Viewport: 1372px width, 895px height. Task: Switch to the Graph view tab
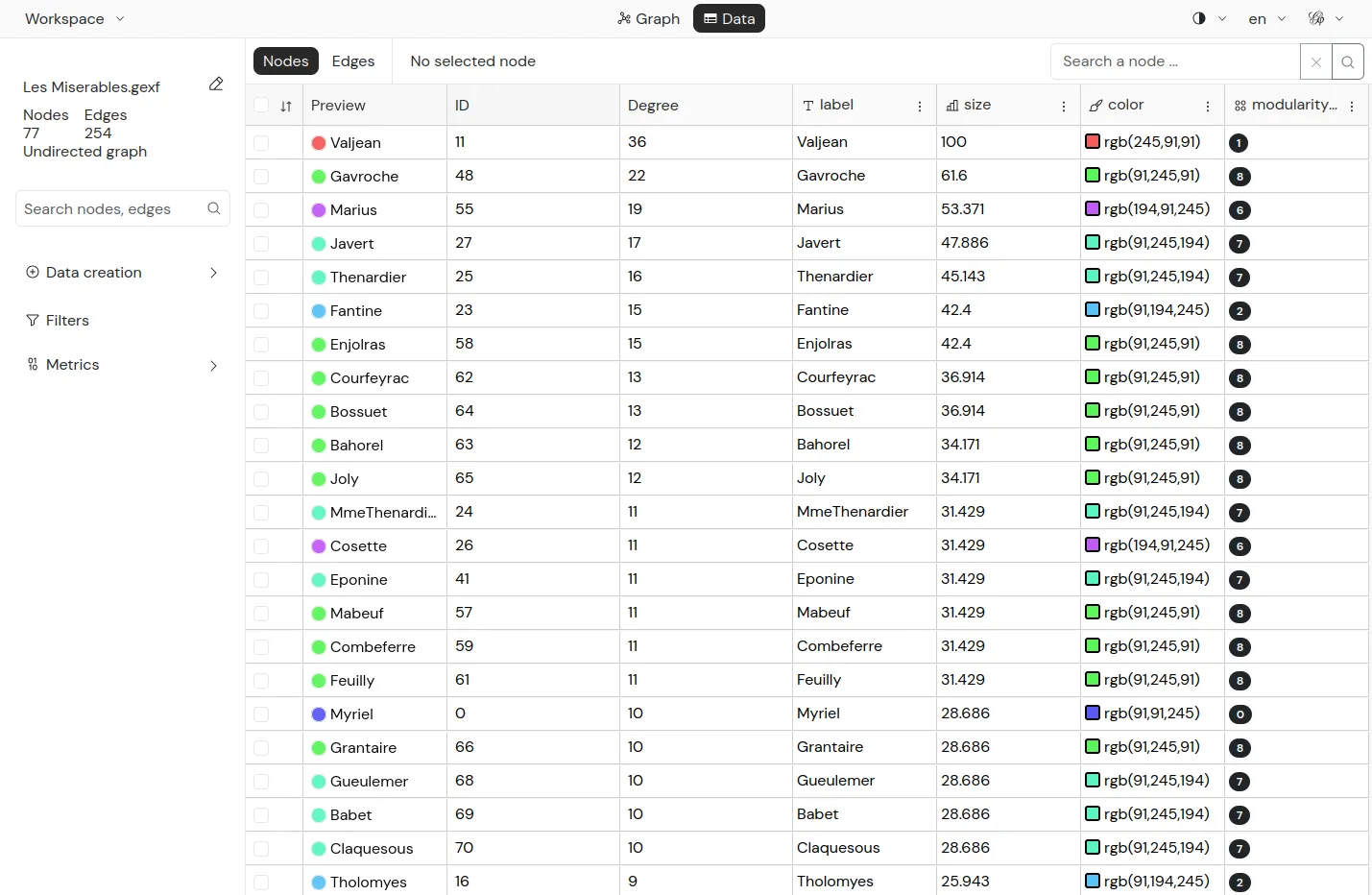[649, 18]
